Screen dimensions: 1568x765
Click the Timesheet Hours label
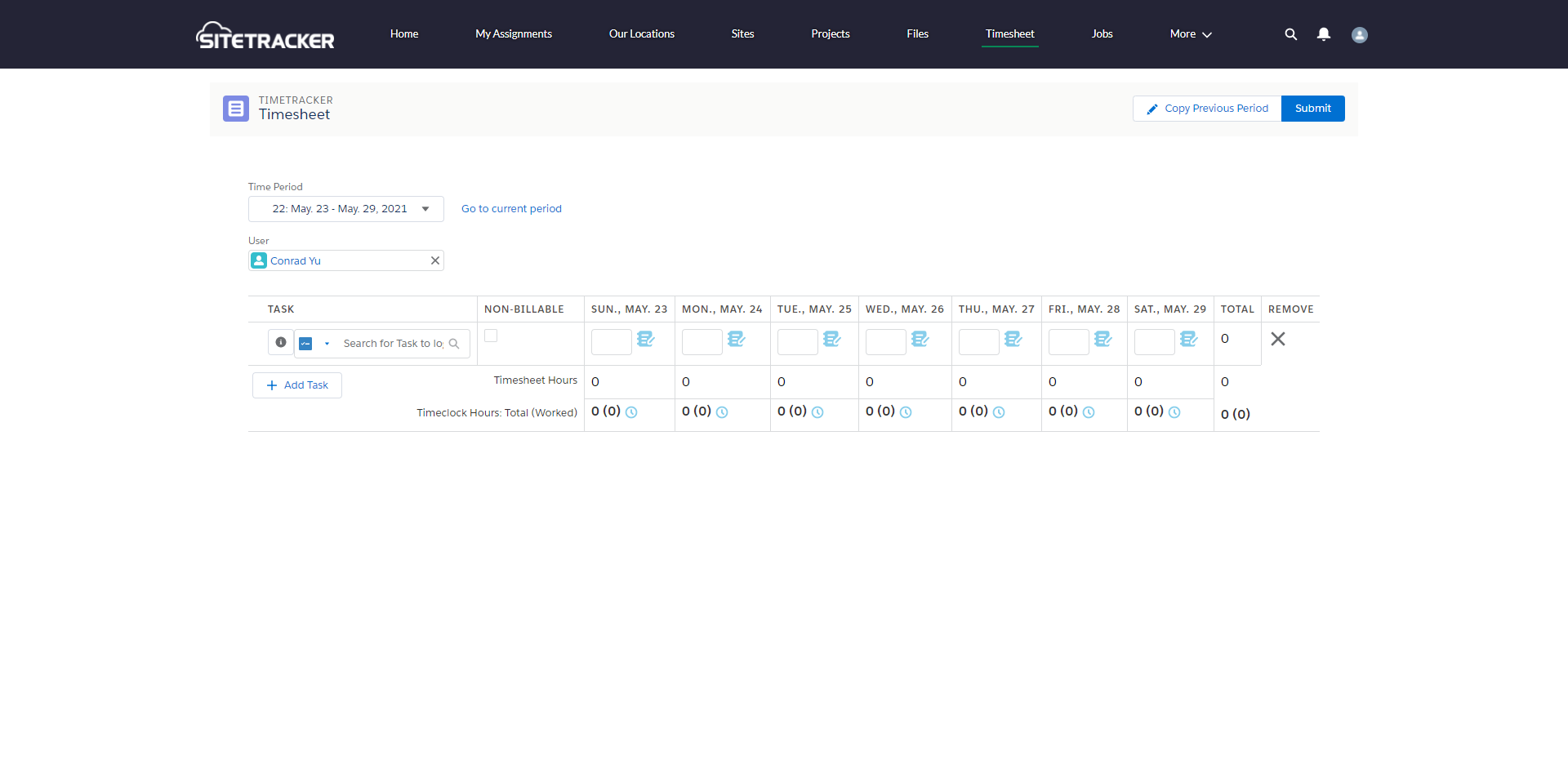click(536, 380)
